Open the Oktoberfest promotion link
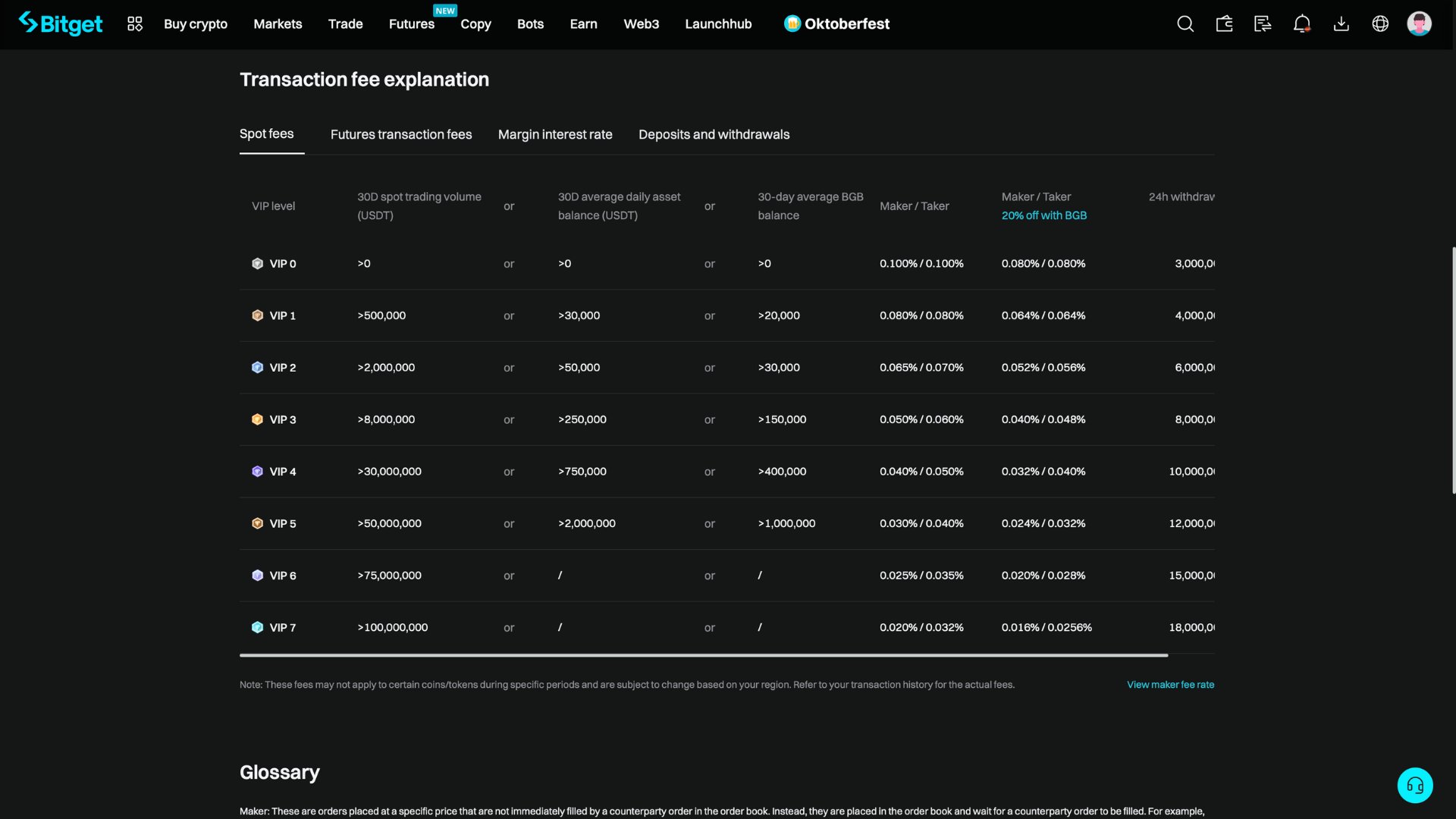Viewport: 1456px width, 819px height. (x=837, y=24)
